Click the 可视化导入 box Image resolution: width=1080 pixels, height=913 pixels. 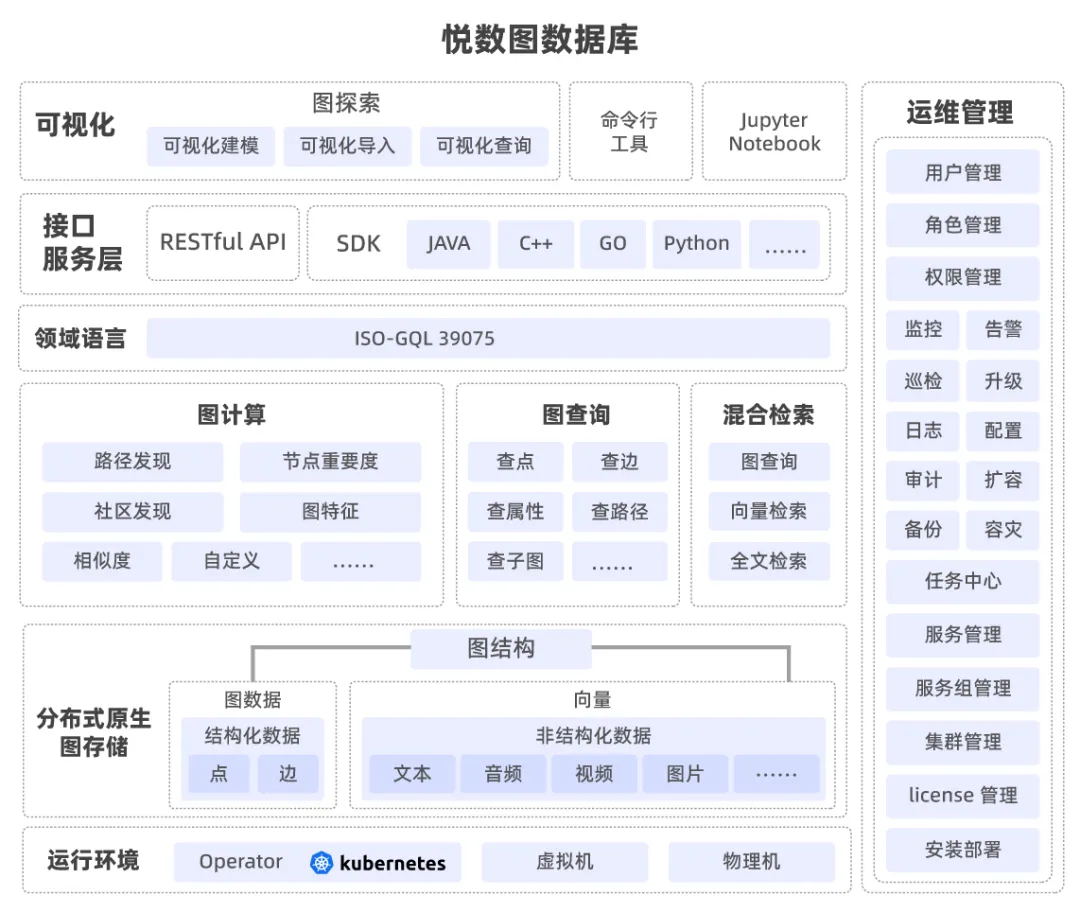[x=347, y=146]
